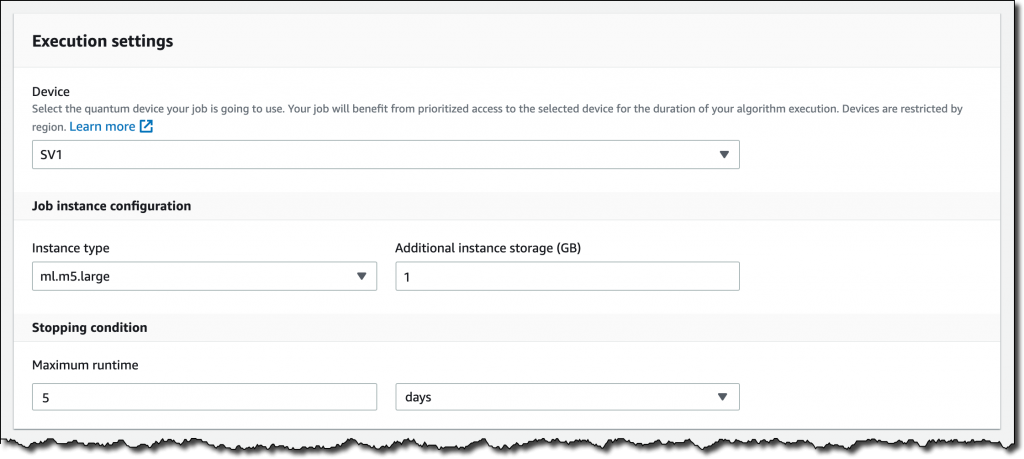Open the Learn more link
This screenshot has width=1024, height=459.
[x=102, y=127]
